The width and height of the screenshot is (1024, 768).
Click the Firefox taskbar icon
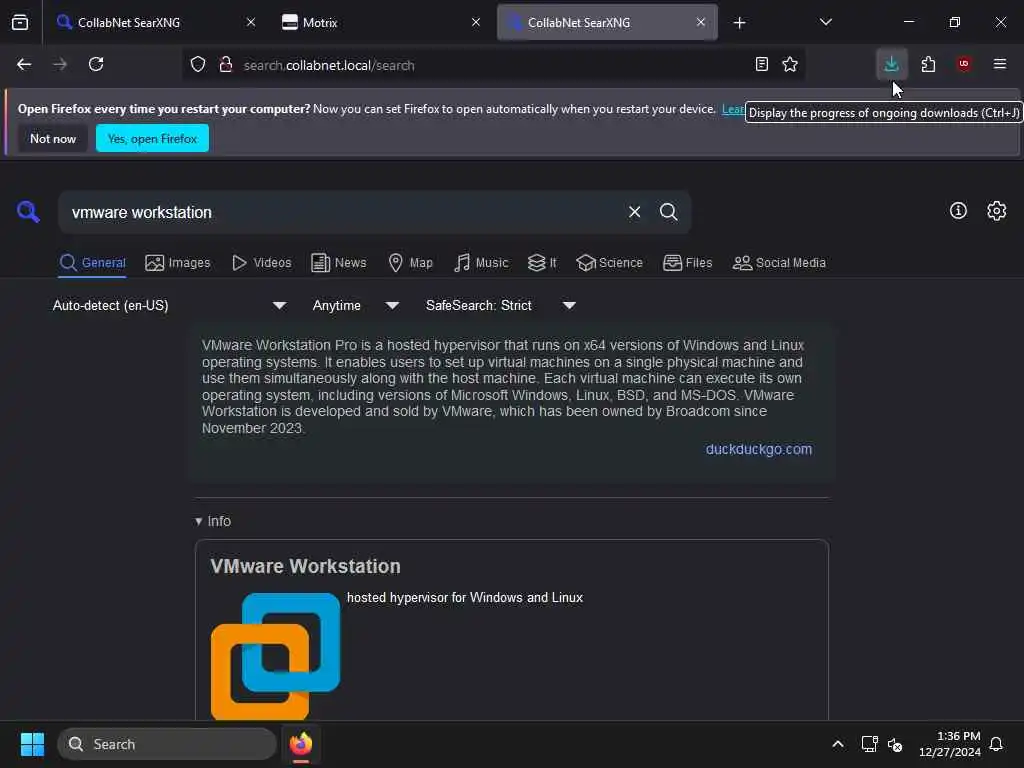point(301,744)
